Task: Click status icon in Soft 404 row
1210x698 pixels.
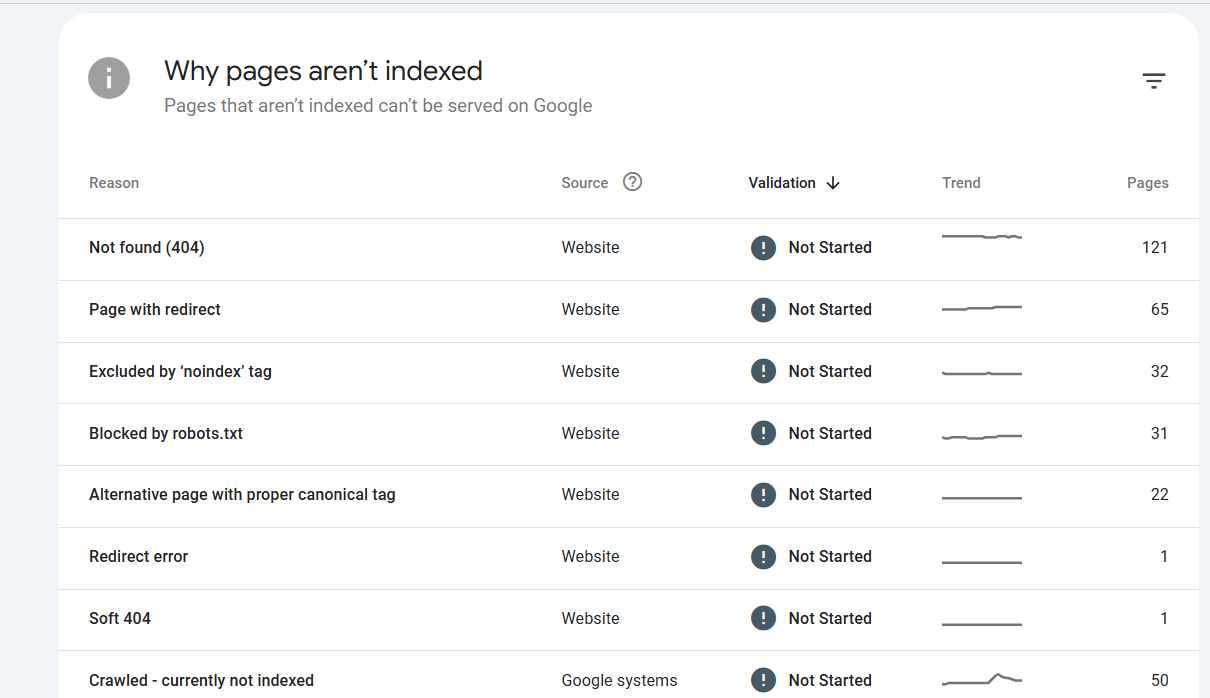Action: 763,618
